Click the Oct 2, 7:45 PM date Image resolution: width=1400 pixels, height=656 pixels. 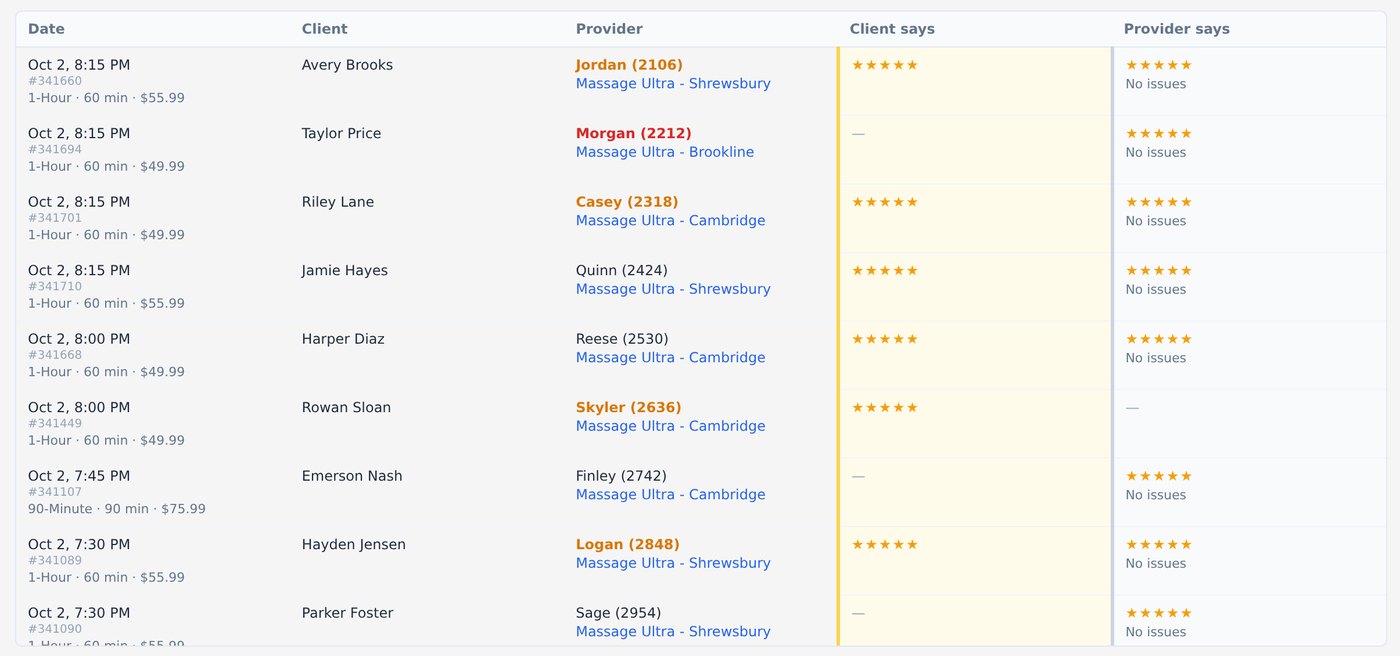point(79,476)
